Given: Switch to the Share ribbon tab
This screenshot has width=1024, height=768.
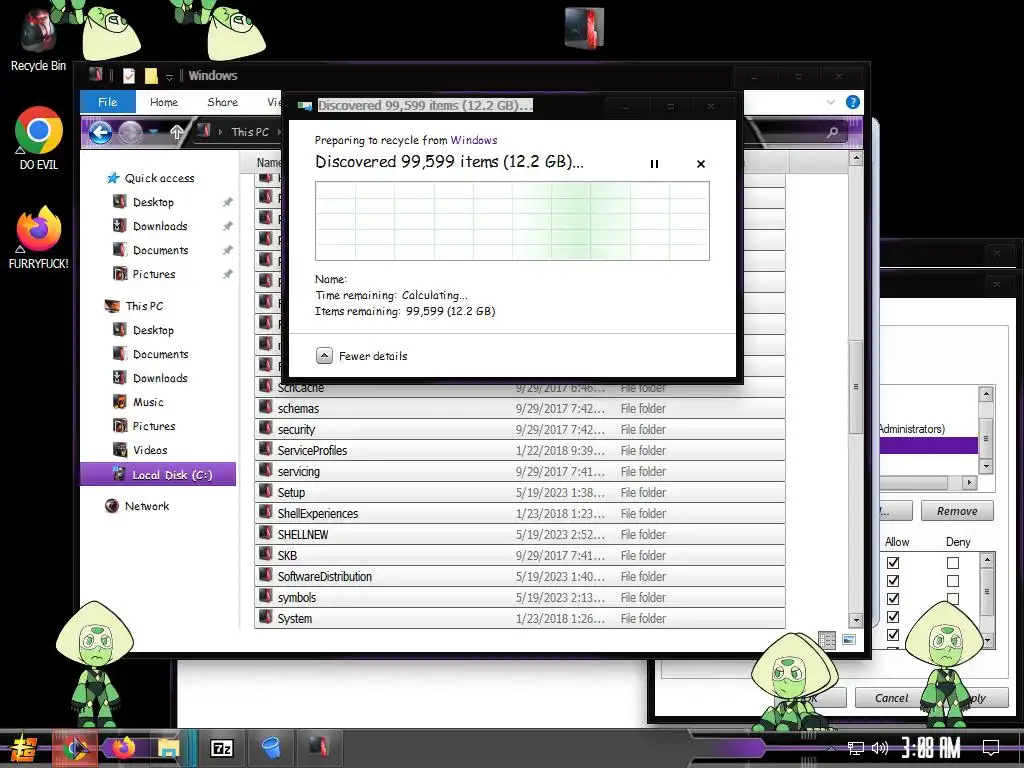Looking at the screenshot, I should point(222,102).
